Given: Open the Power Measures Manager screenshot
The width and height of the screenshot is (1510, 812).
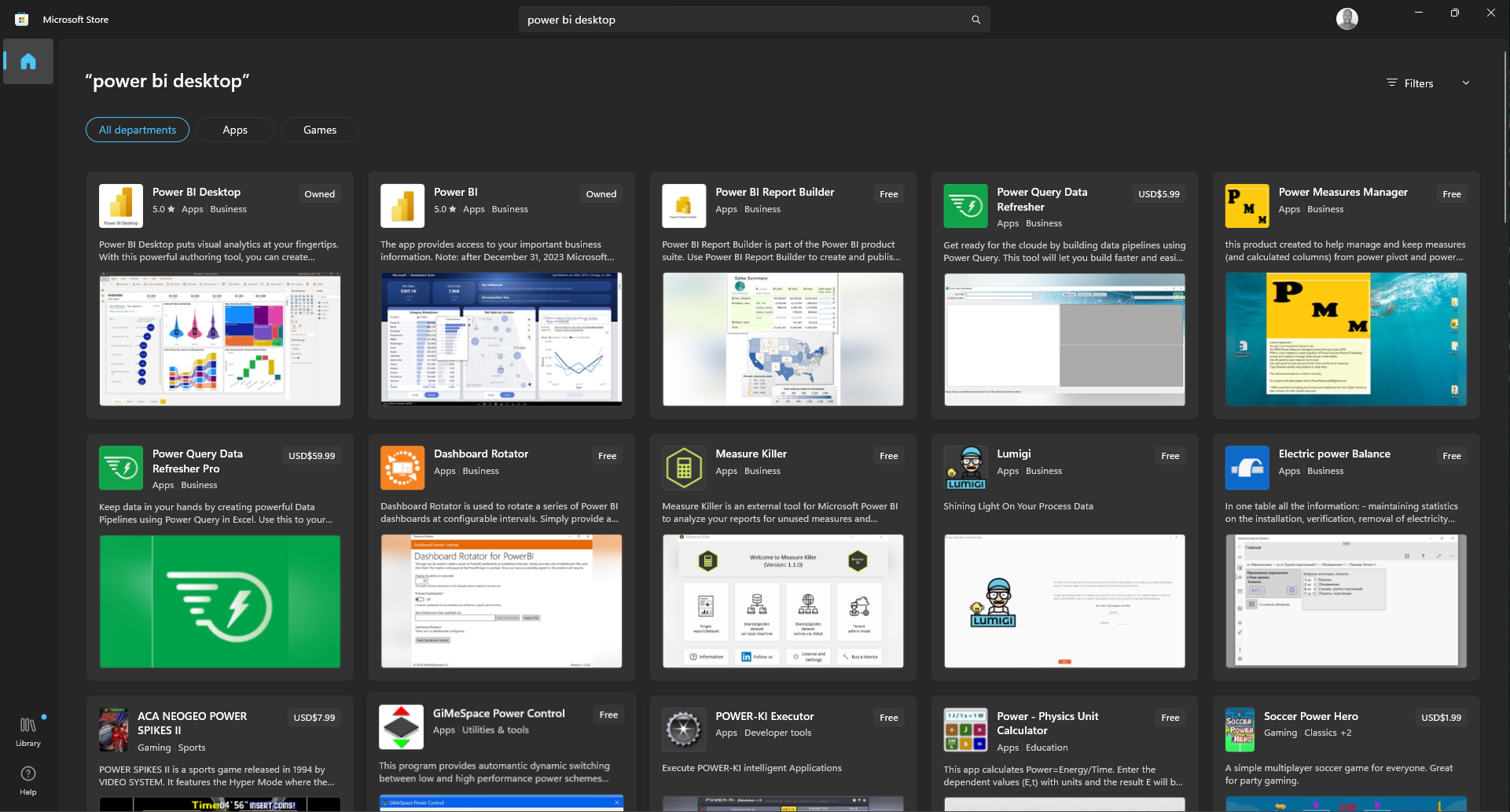Looking at the screenshot, I should 1346,339.
